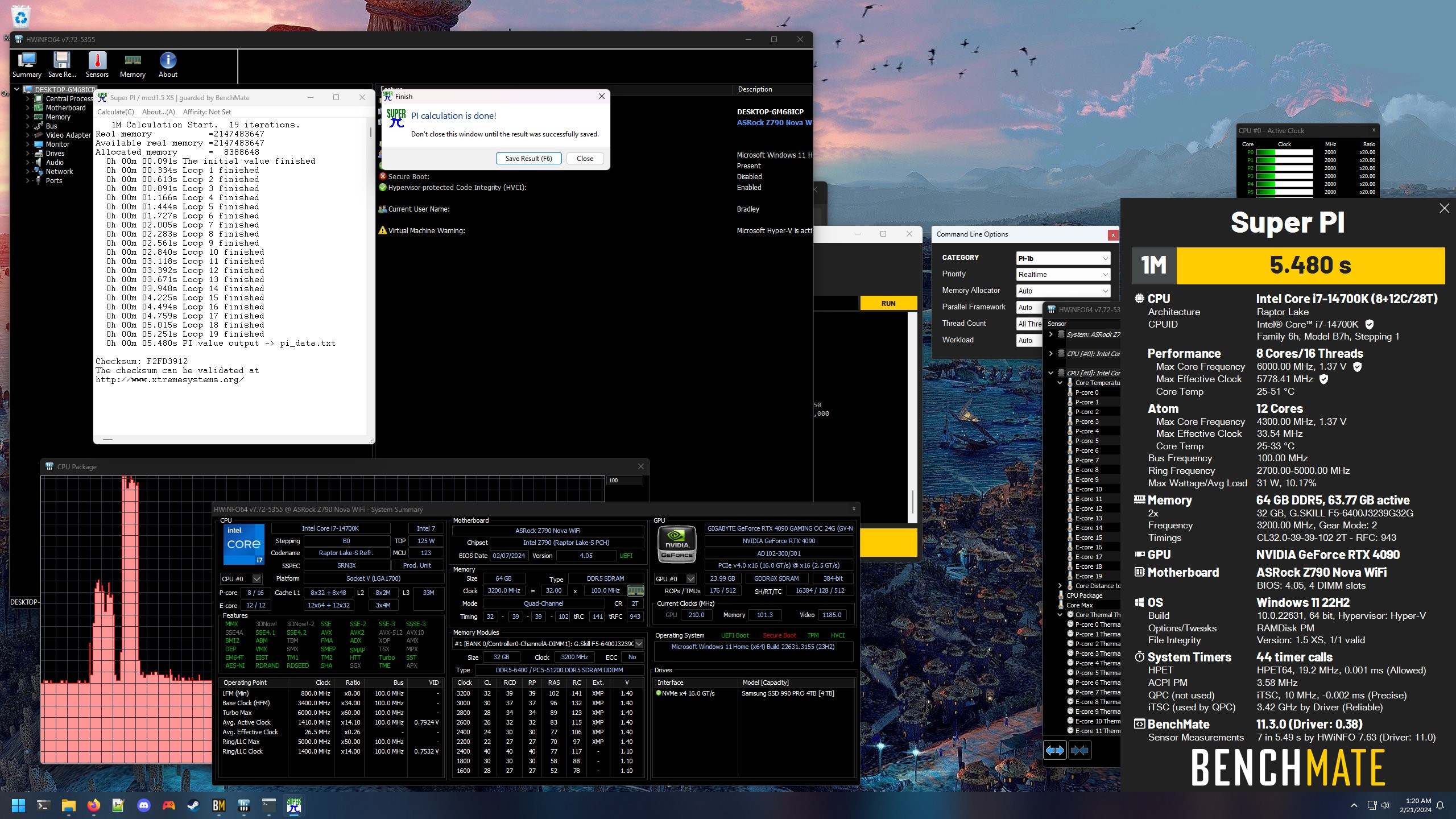Expand the Core Distance to TjMAX group
Screen dimensions: 1456x819
[1060, 586]
